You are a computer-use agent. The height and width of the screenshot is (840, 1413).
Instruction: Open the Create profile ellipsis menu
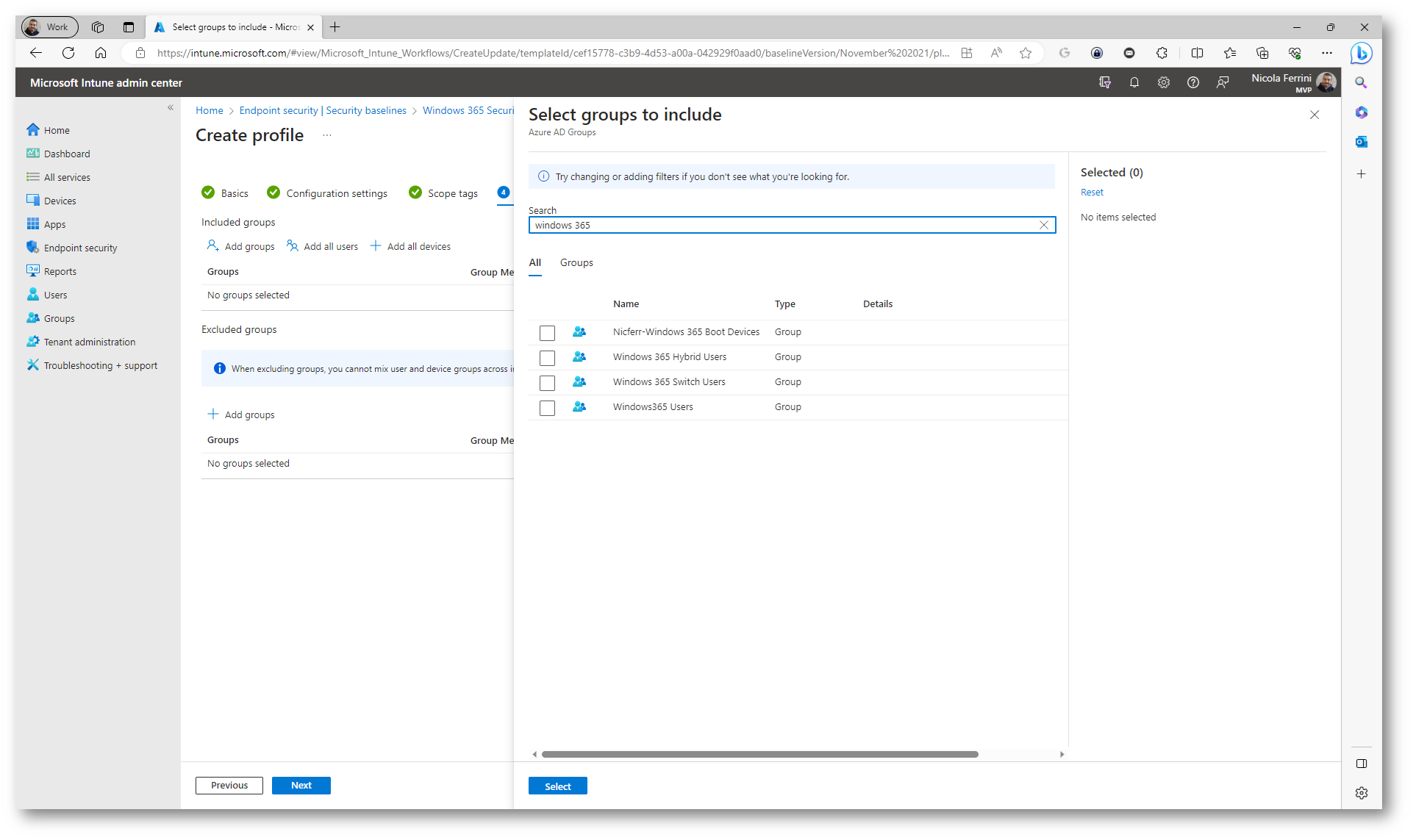327,135
